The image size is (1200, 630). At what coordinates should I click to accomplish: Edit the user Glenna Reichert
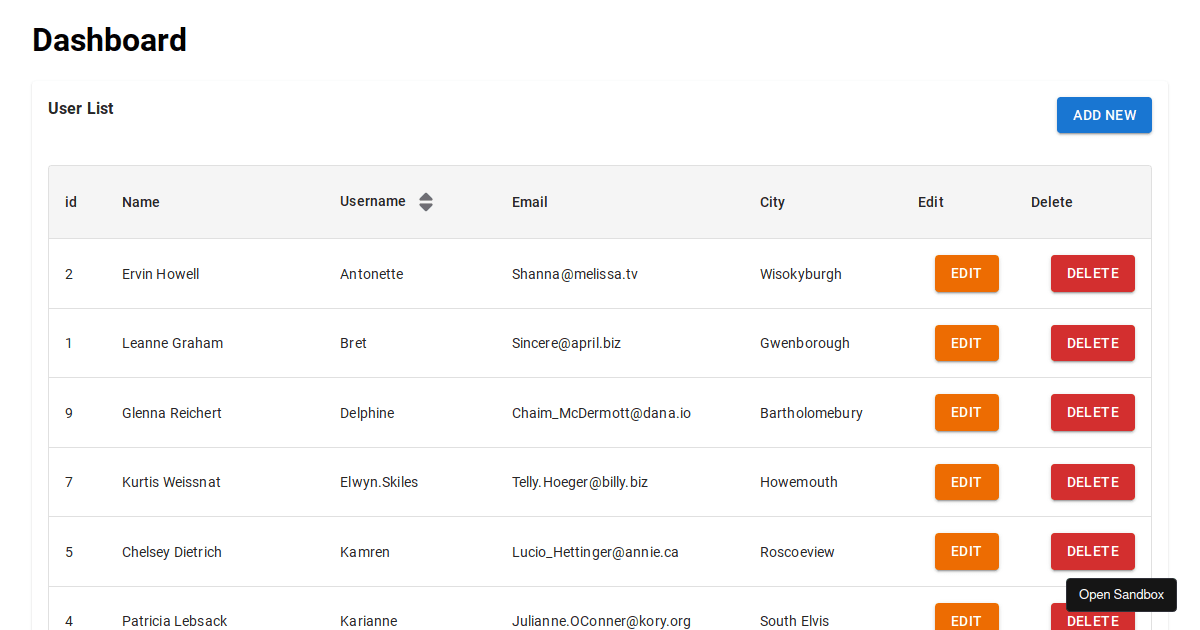point(966,412)
